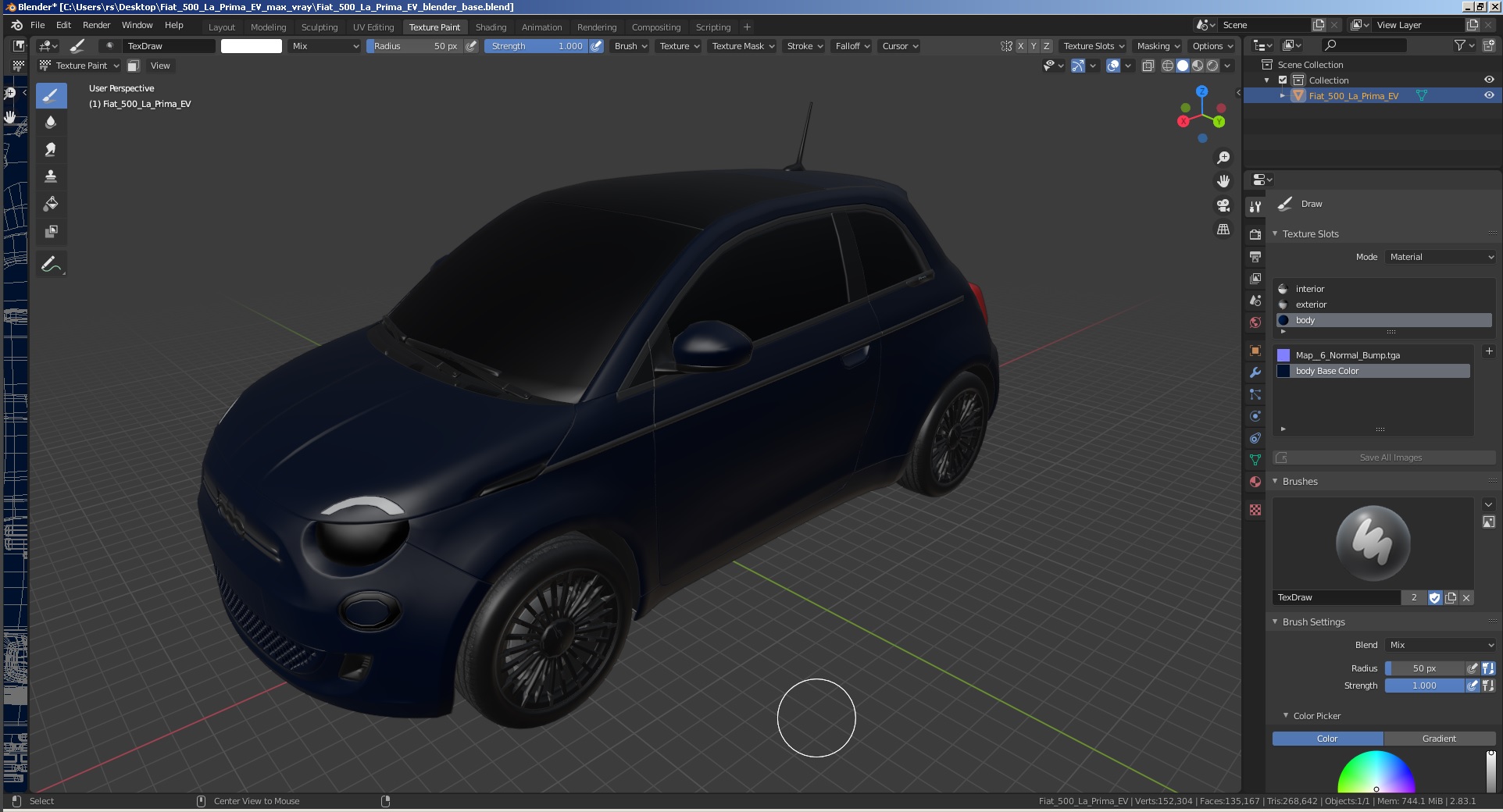Uncheck the Collection exclude checkbox
This screenshot has width=1503, height=812.
1283,80
